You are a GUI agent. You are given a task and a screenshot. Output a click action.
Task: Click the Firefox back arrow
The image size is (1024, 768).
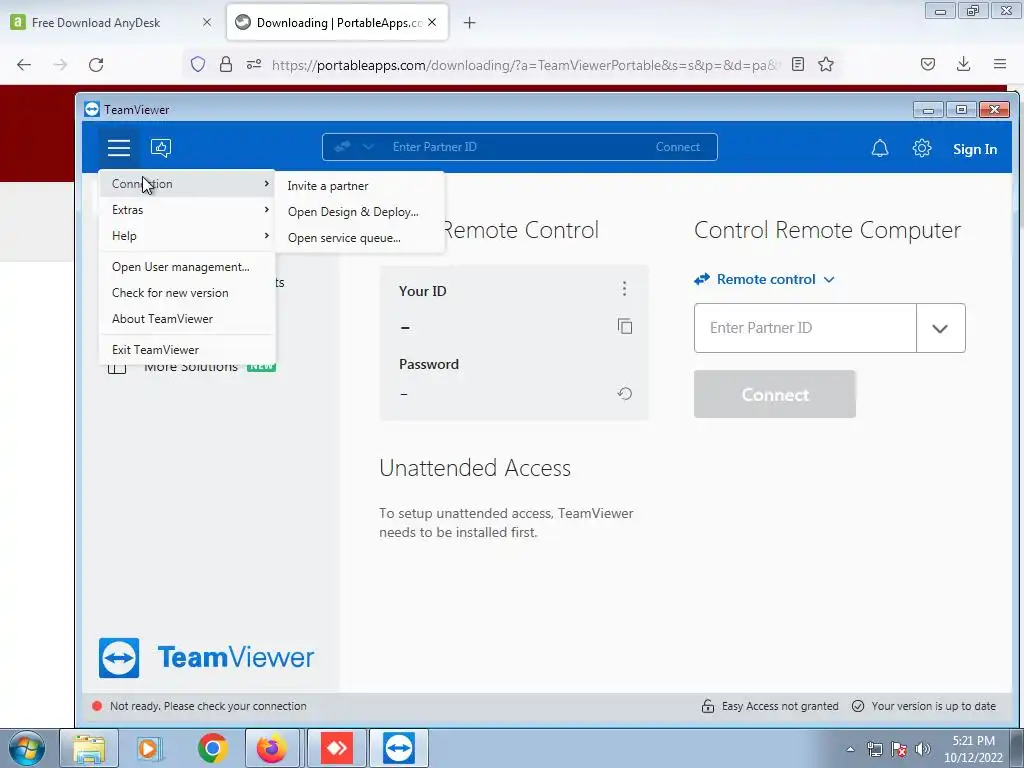click(24, 65)
